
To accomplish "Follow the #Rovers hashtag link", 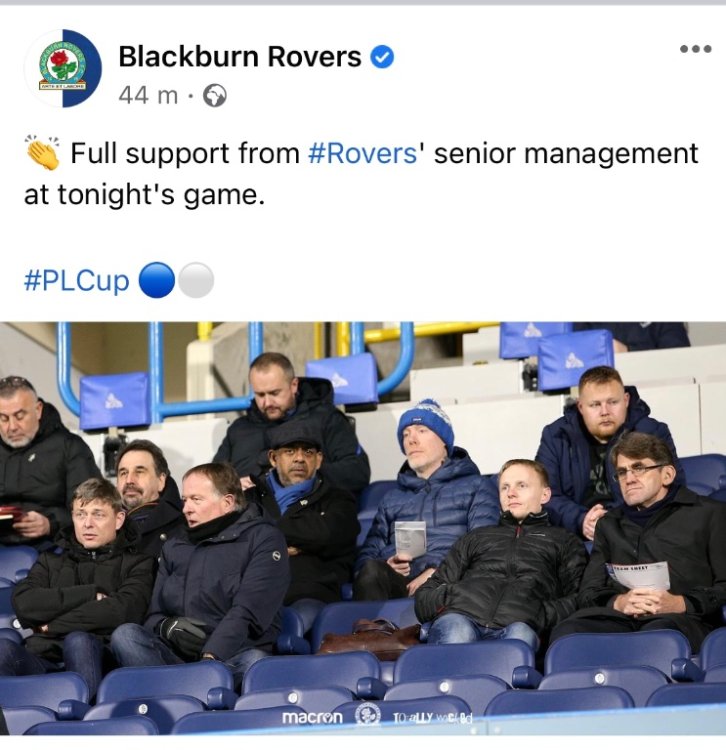I will [363, 154].
